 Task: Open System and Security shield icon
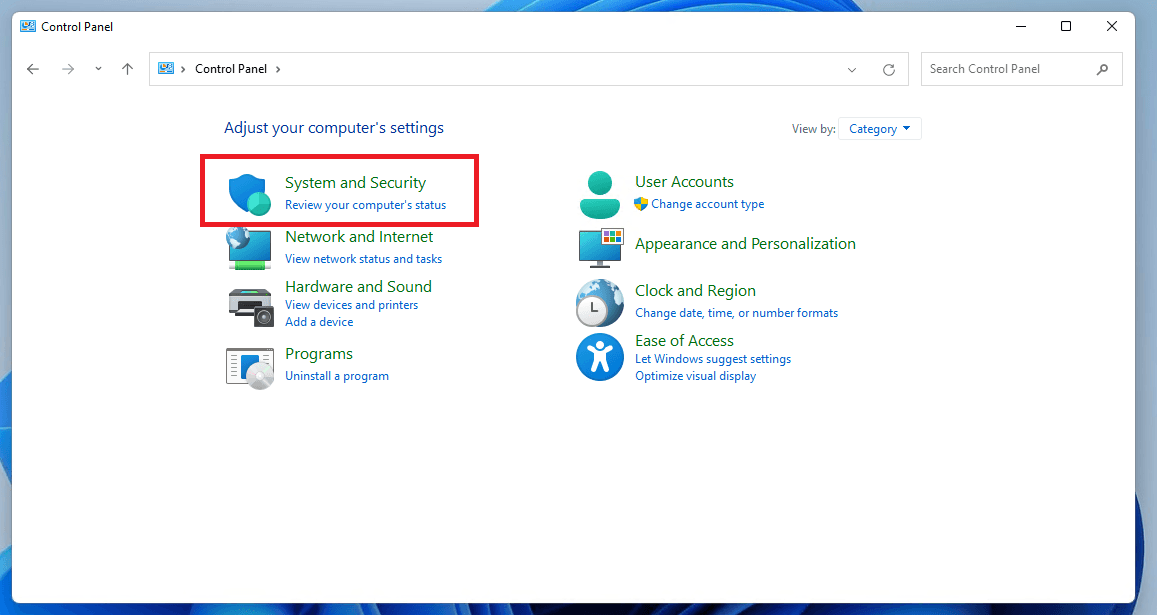click(x=249, y=194)
